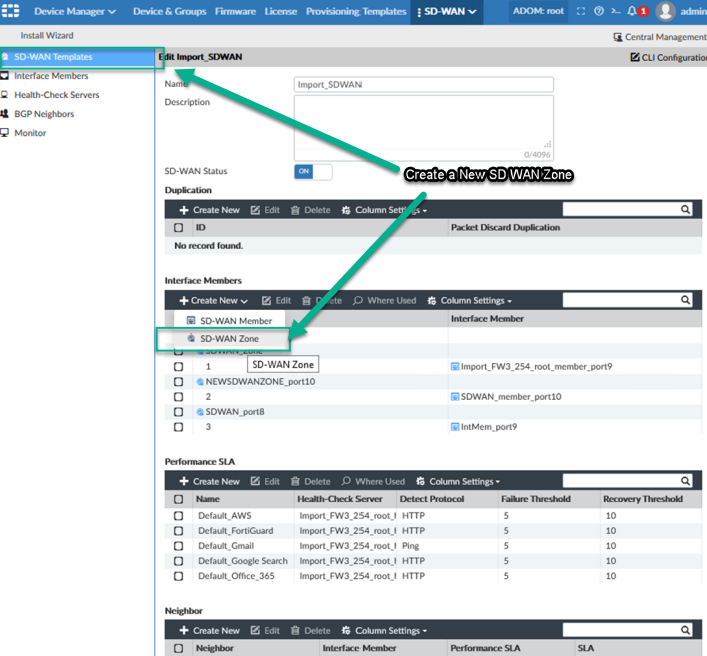Check the Default_AWS row checkbox
Screen dimensions: 707x656
click(x=179, y=516)
